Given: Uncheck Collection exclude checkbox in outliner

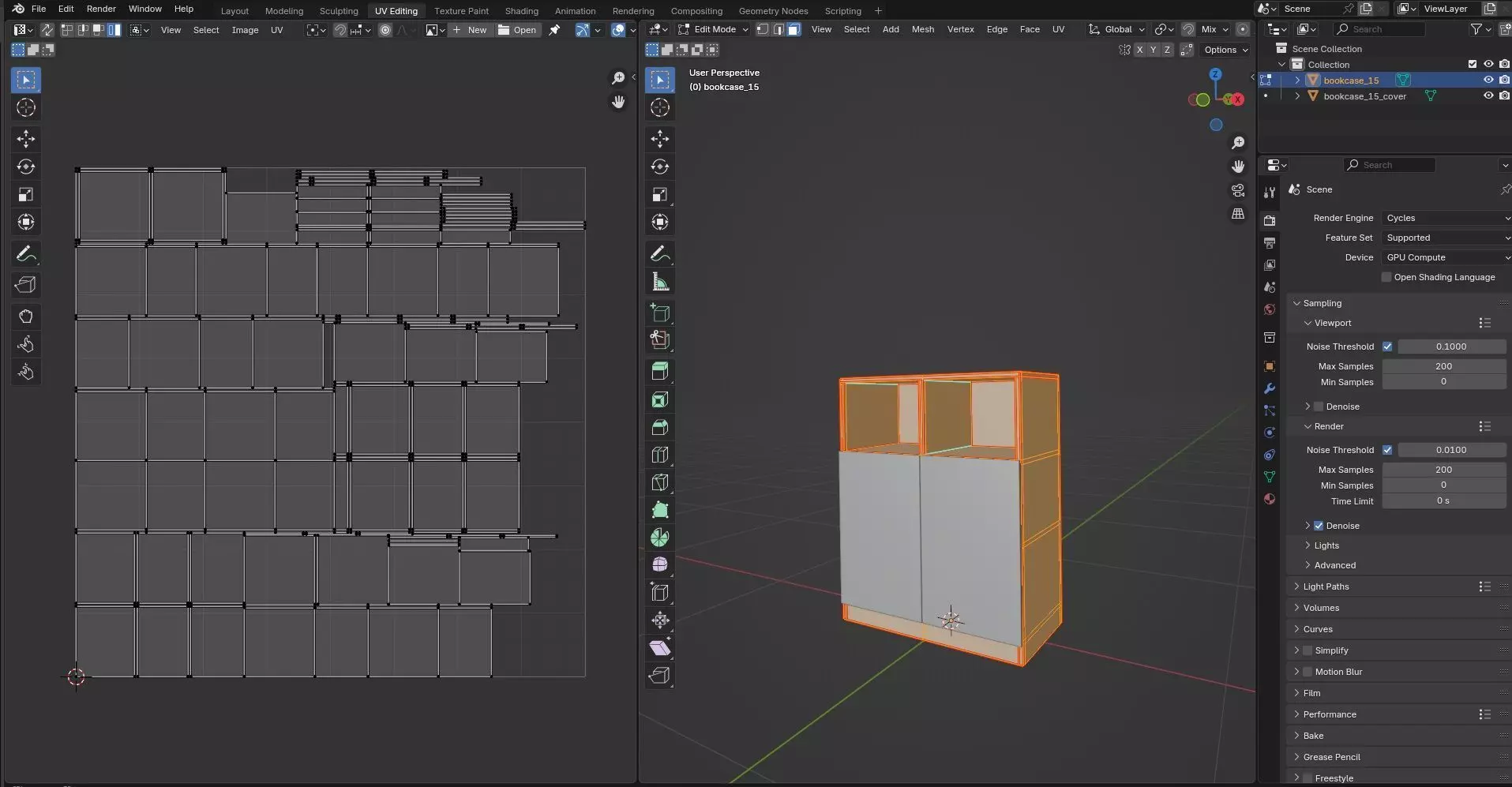Looking at the screenshot, I should click(x=1473, y=64).
